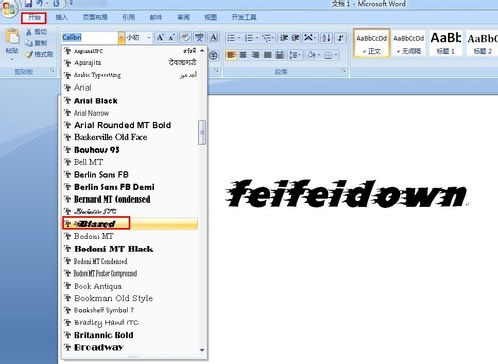The height and width of the screenshot is (364, 498).
Task: Open the 开发工具 ribbon tab
Action: 244,17
